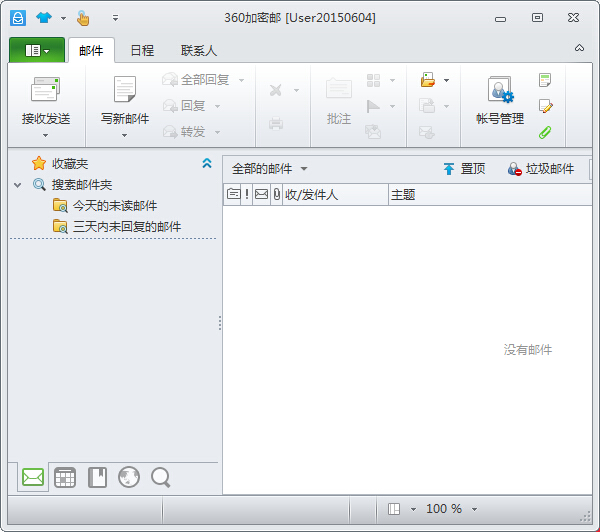
Task: Open 今天的未读邮件 folder
Action: click(x=115, y=206)
